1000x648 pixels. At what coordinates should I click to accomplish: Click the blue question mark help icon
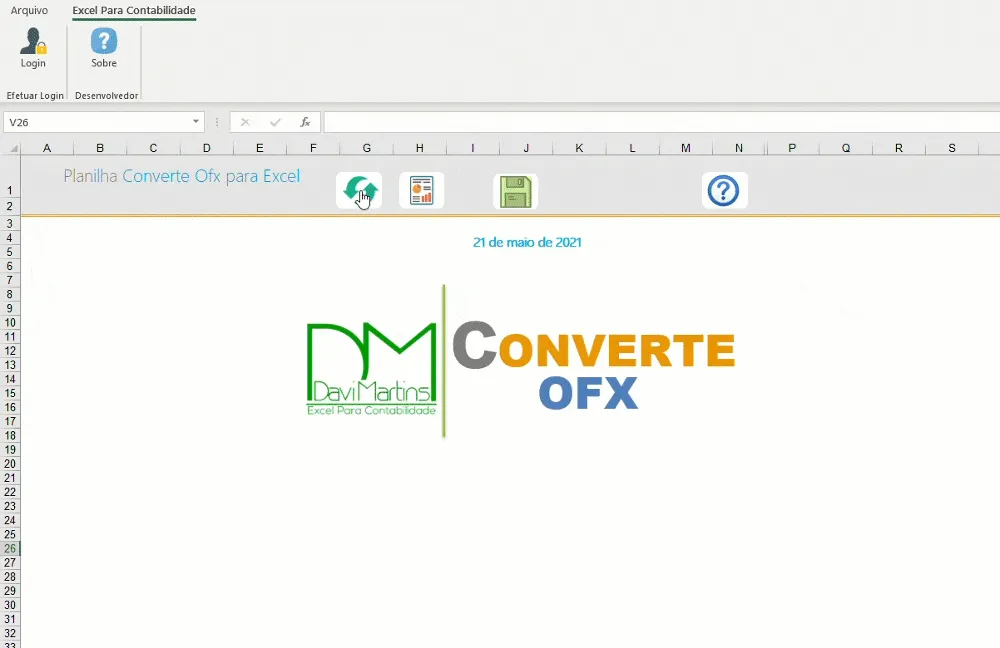click(x=724, y=190)
